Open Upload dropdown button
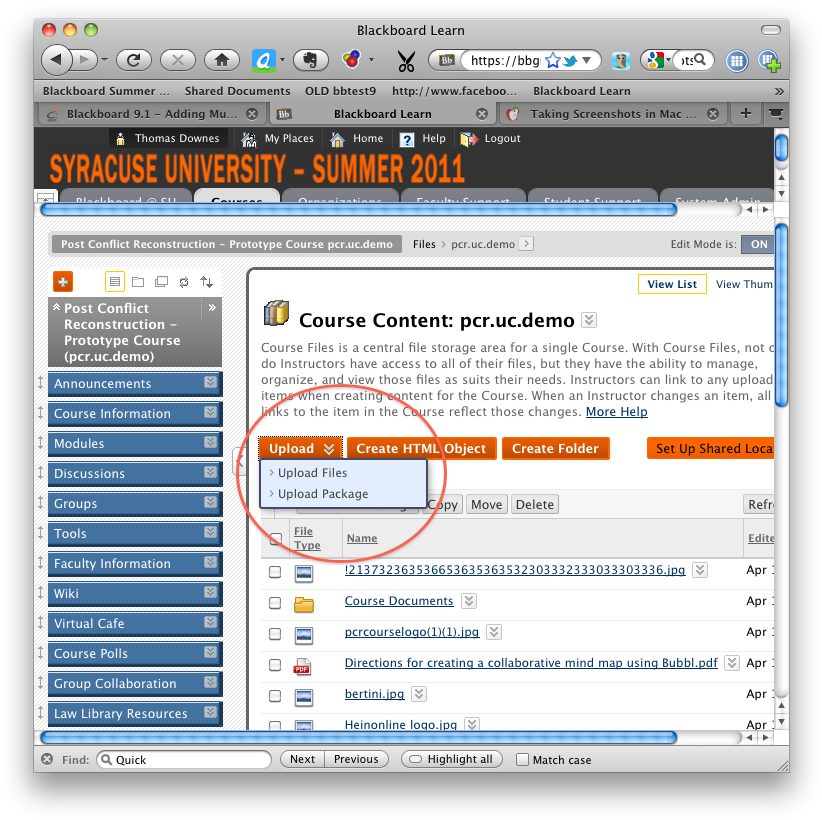 (300, 449)
